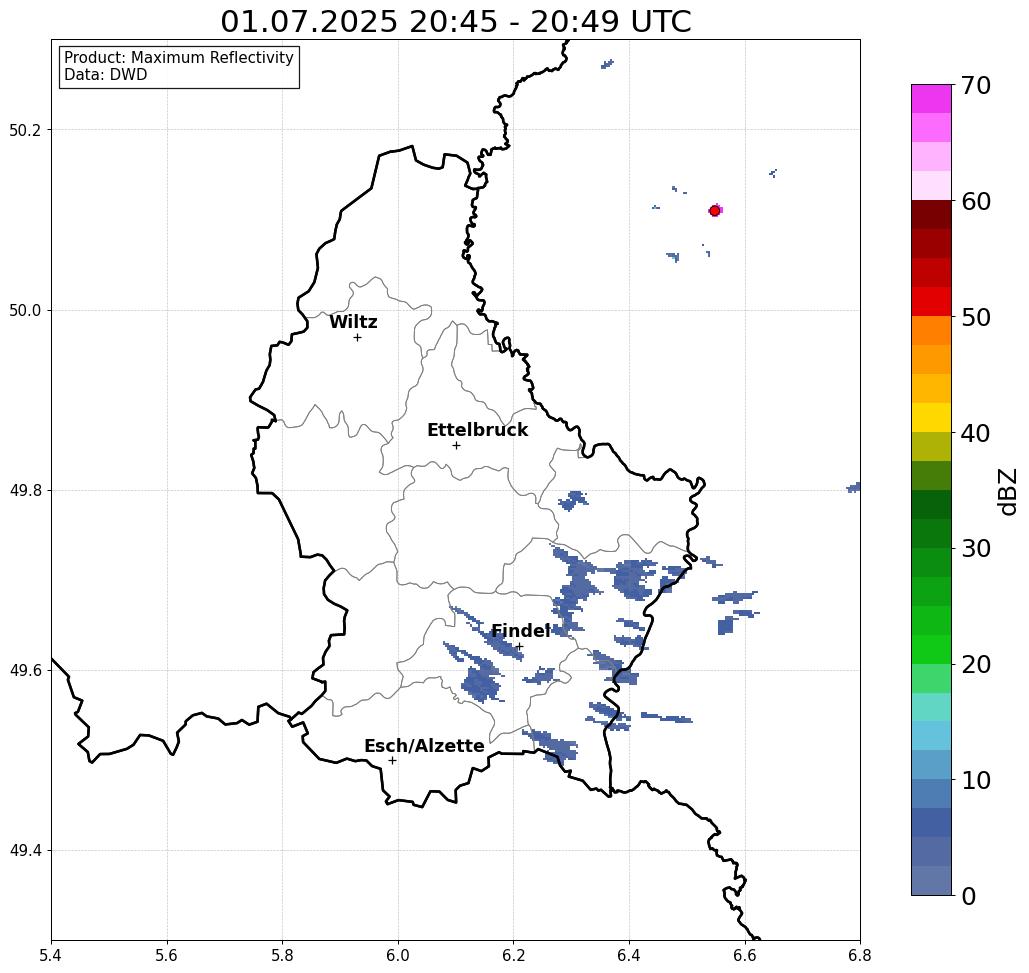Pick the dark green colorbar segment near 30

pyautogui.click(x=931, y=533)
